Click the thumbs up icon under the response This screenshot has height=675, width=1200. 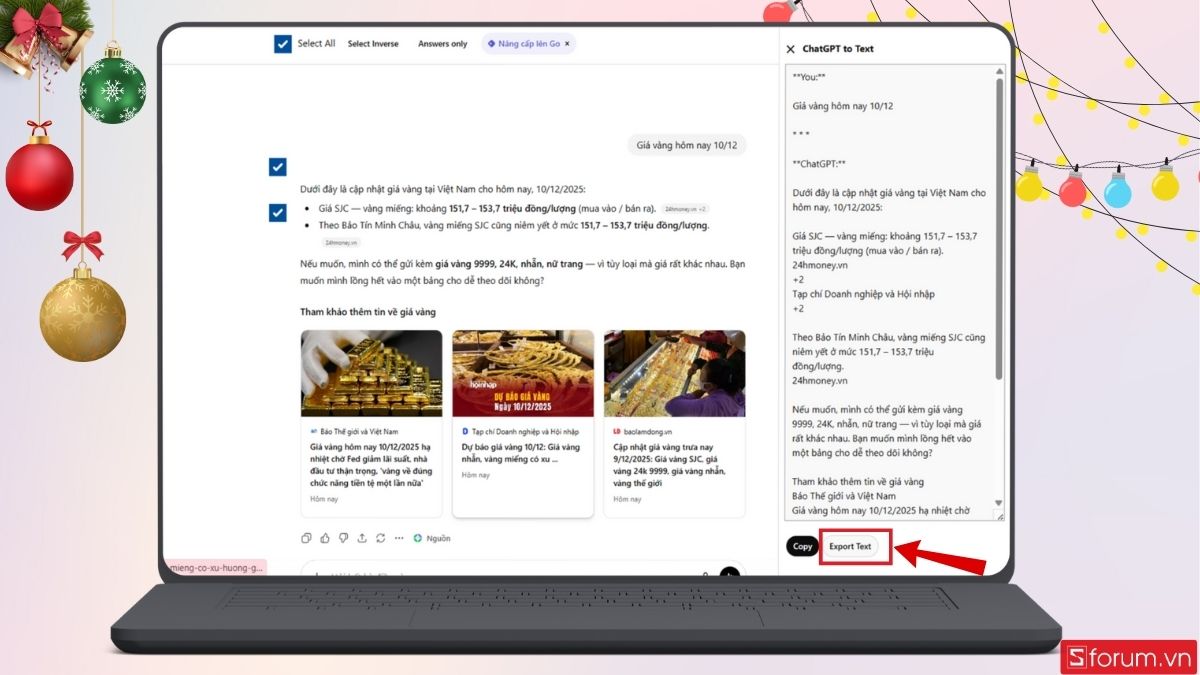coord(325,538)
